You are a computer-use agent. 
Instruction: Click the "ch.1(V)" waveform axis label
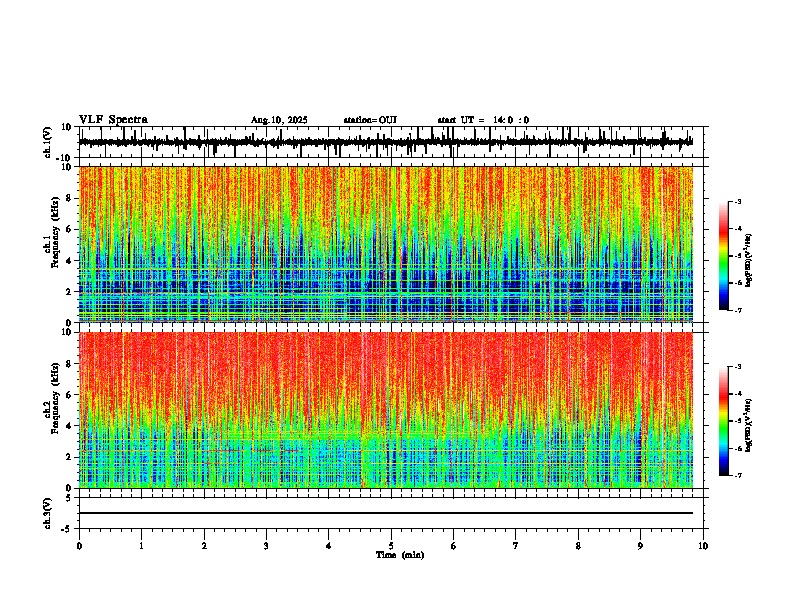(x=48, y=142)
